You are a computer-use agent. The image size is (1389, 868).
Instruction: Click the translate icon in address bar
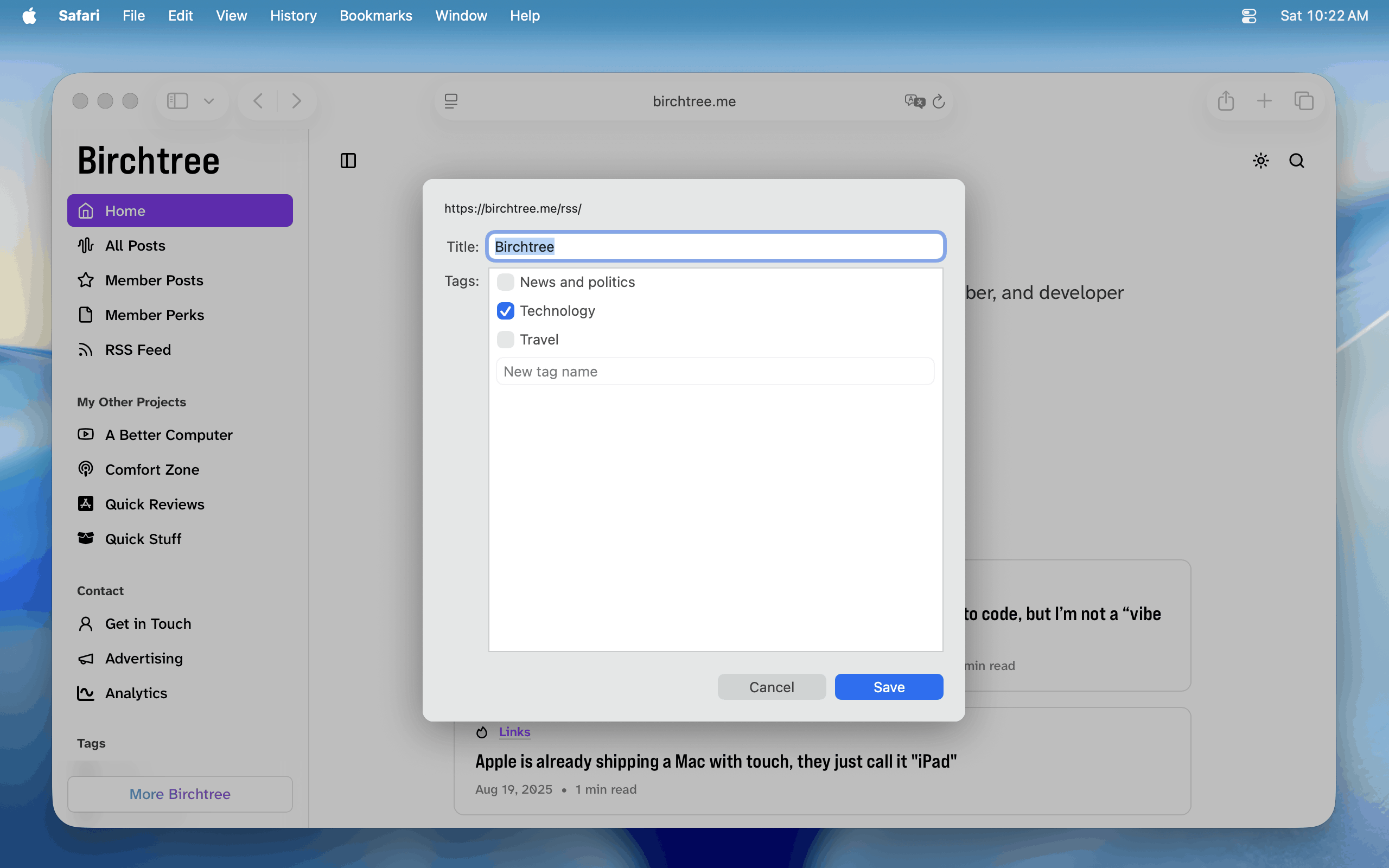tap(914, 101)
